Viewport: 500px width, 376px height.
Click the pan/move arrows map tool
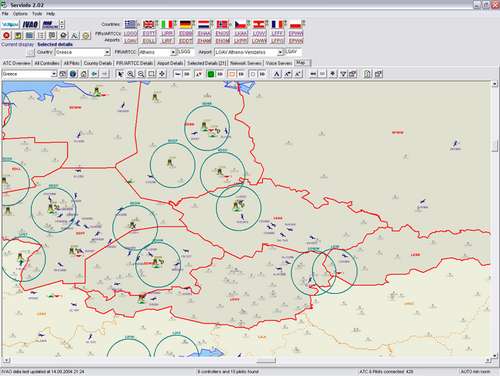(x=162, y=74)
